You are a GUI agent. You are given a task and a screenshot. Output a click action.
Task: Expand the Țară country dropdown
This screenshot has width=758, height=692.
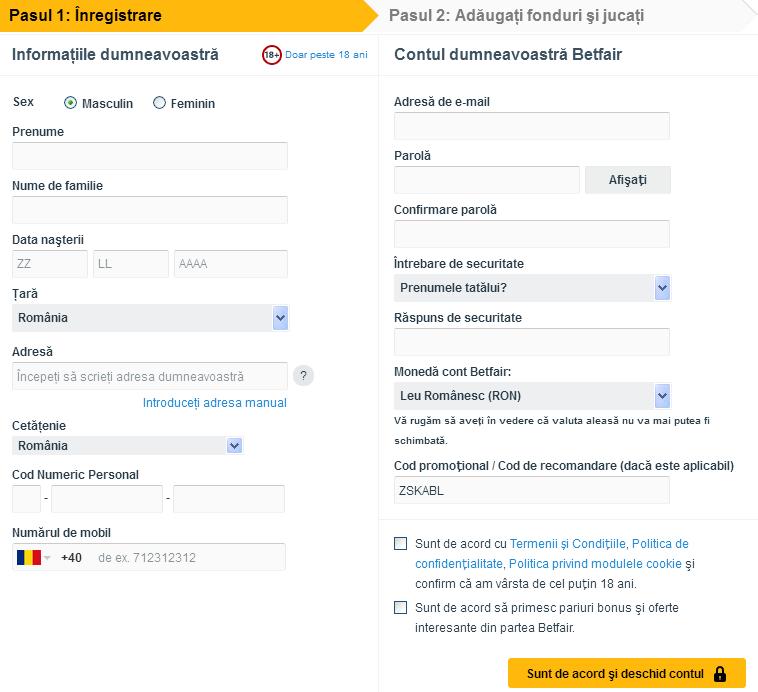[150, 318]
